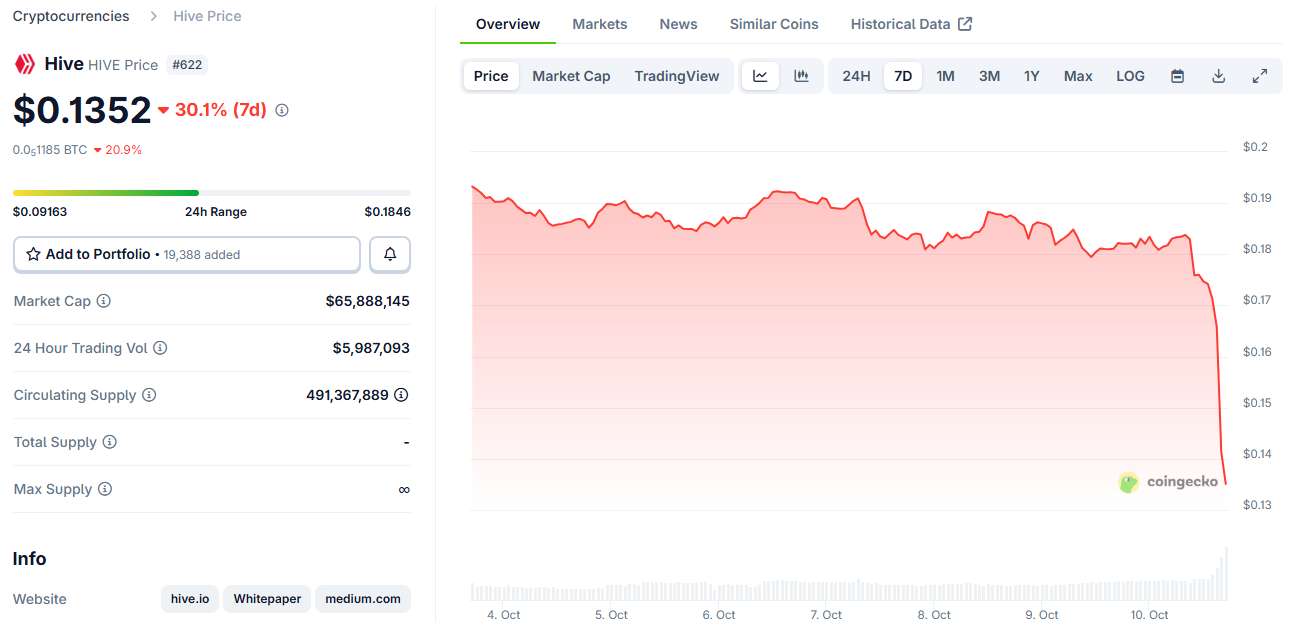Click Market Cap info icon
This screenshot has height=622, width=1305.
[104, 301]
